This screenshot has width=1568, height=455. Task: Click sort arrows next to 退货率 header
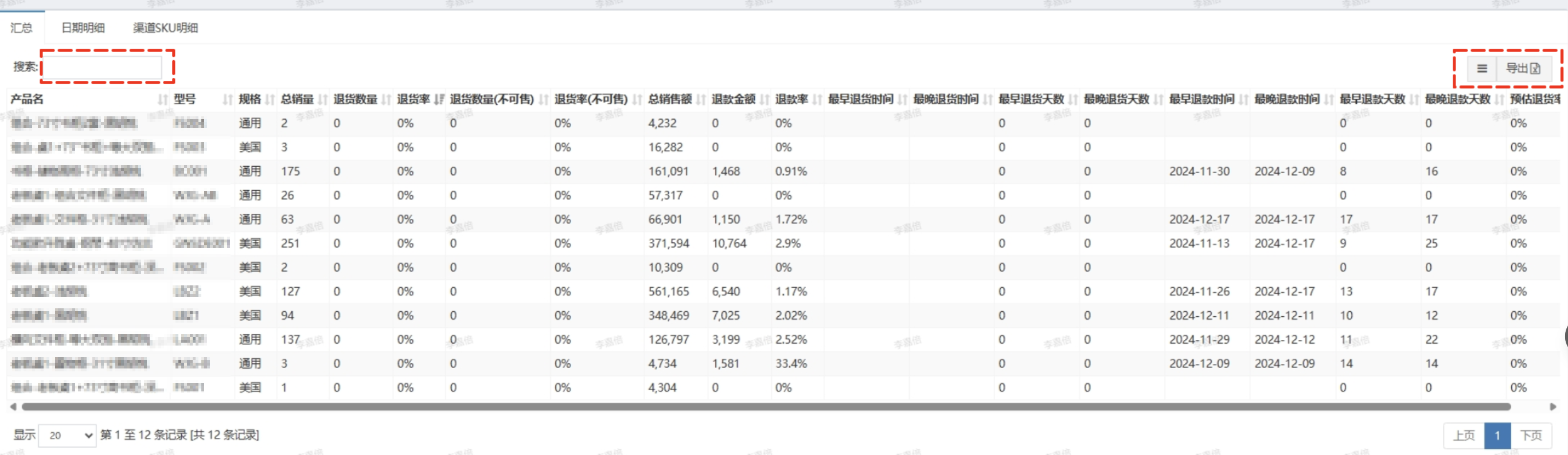pos(439,99)
